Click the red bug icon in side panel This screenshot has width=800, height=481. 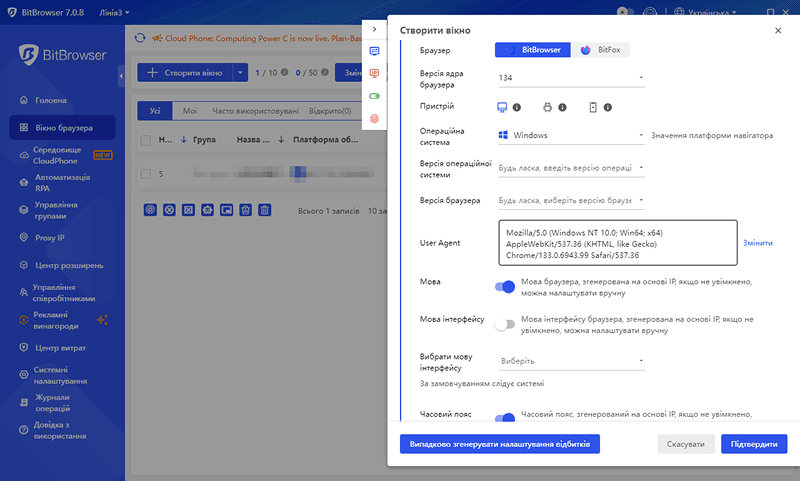tap(375, 118)
